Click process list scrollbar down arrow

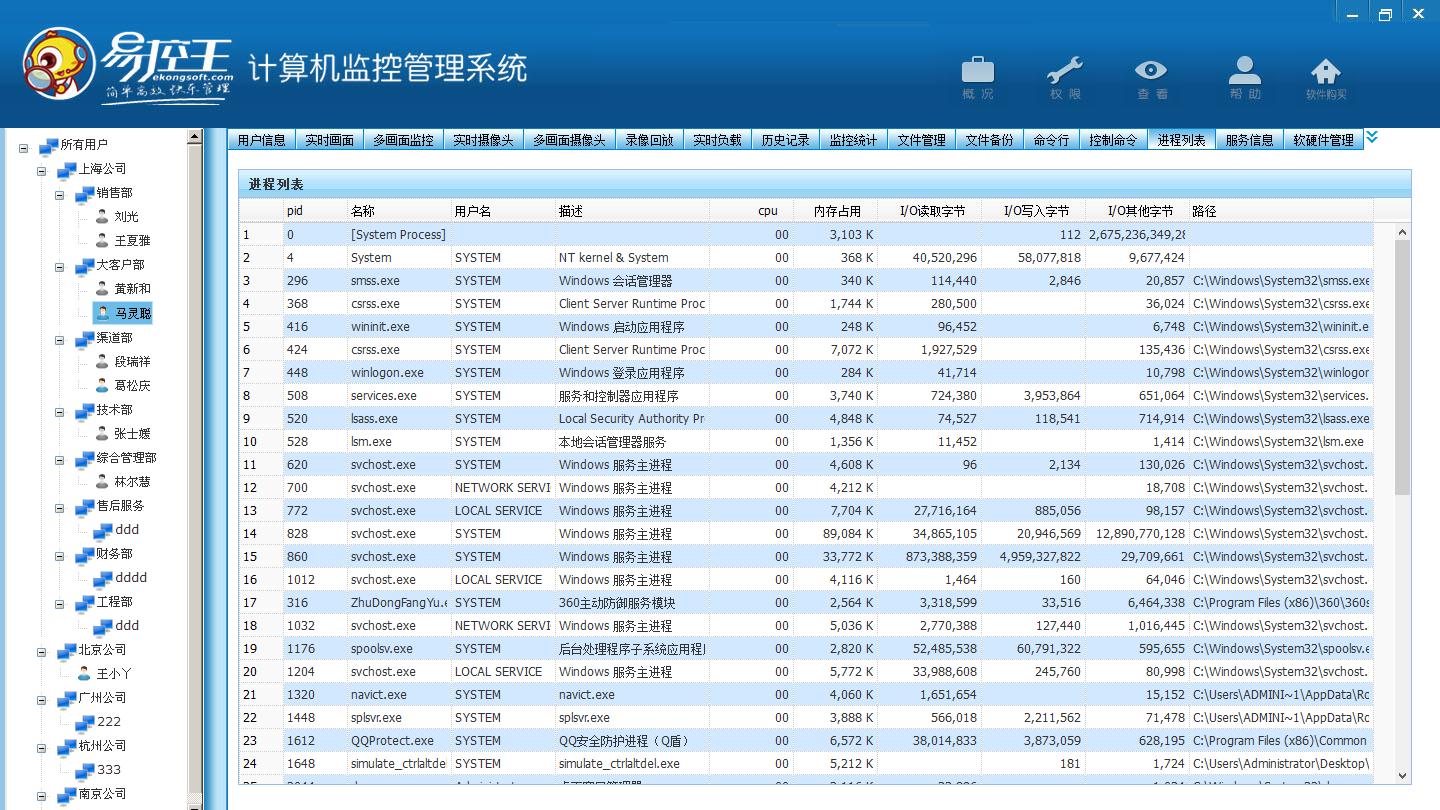[1402, 775]
